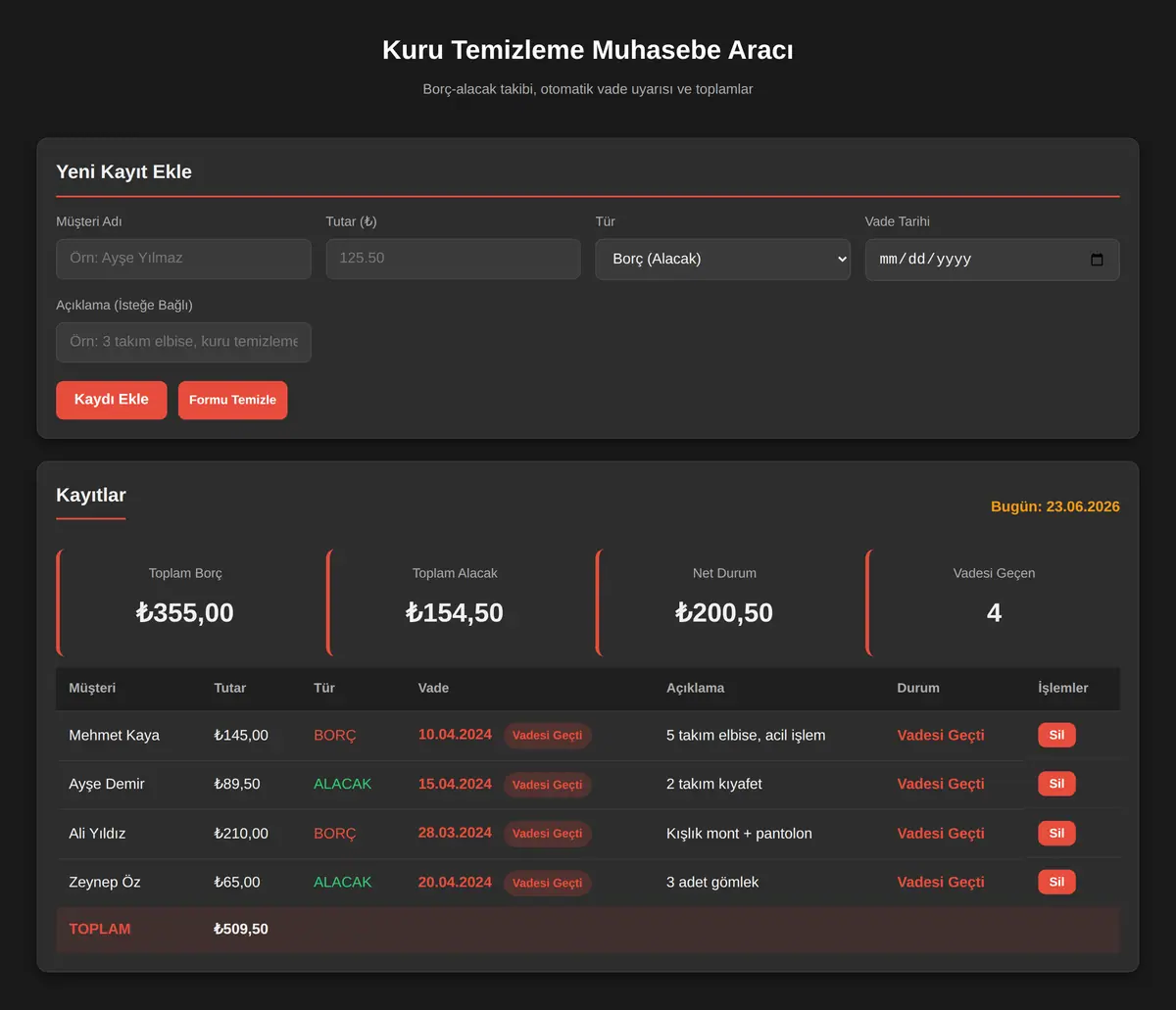Click the Müşteri column header

[92, 688]
